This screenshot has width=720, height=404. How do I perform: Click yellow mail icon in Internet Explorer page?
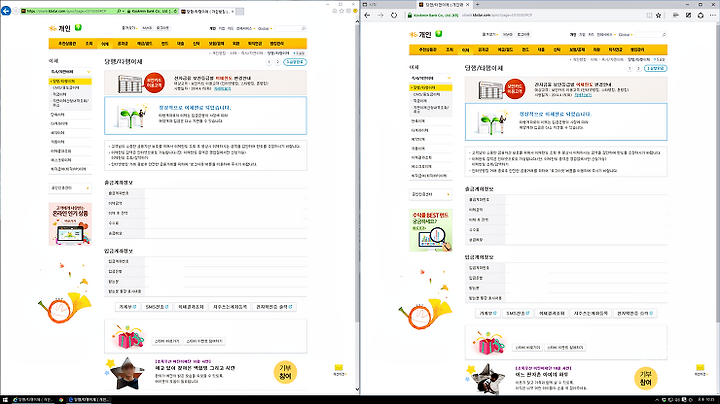point(339,368)
